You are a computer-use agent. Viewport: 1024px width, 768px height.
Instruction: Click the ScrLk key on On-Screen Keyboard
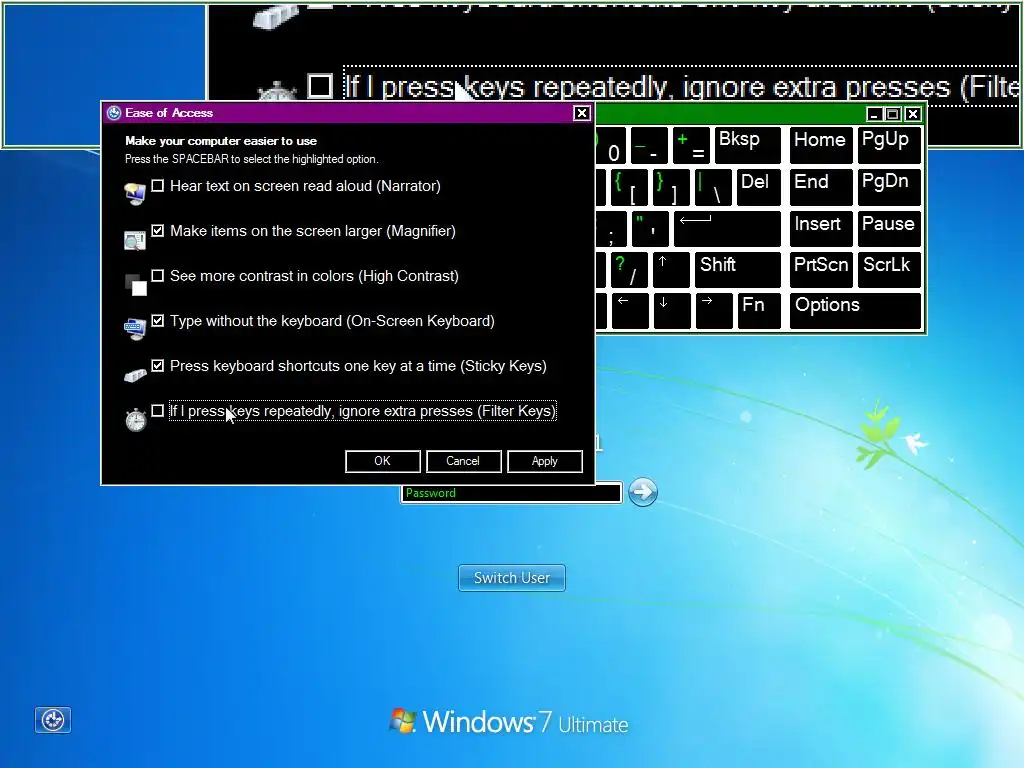tap(889, 270)
